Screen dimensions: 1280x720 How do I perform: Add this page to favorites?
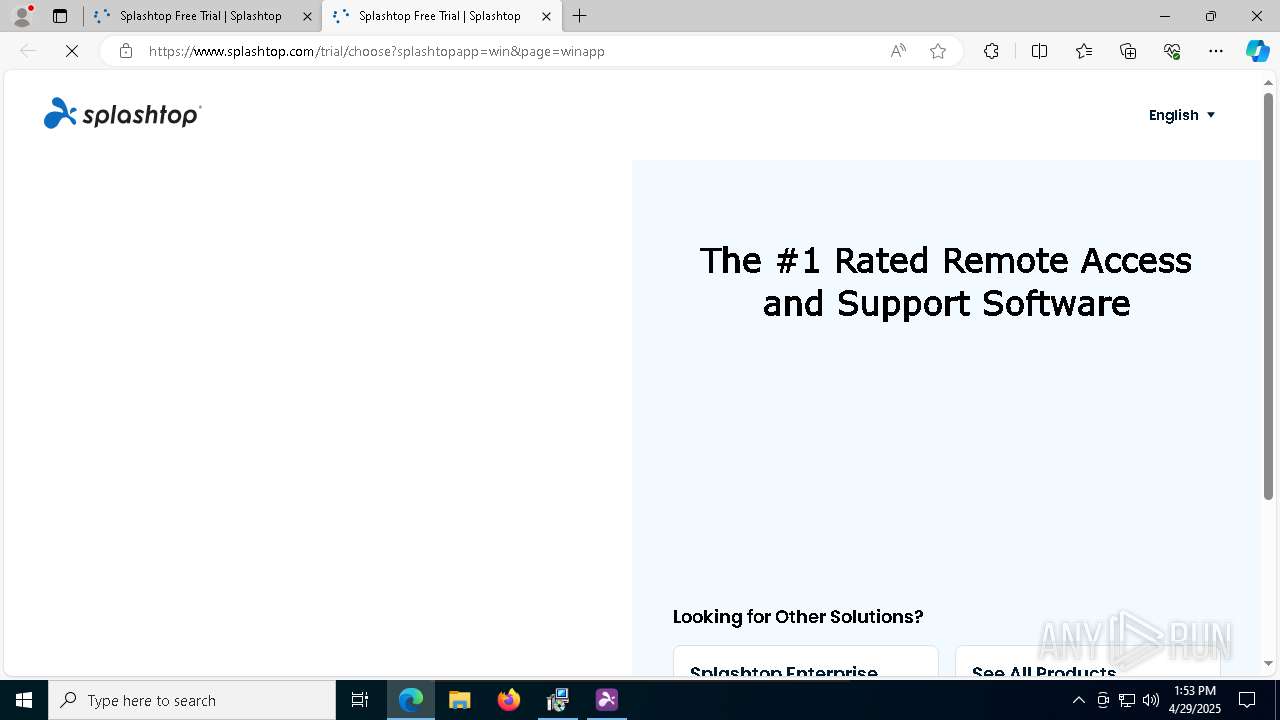click(938, 51)
